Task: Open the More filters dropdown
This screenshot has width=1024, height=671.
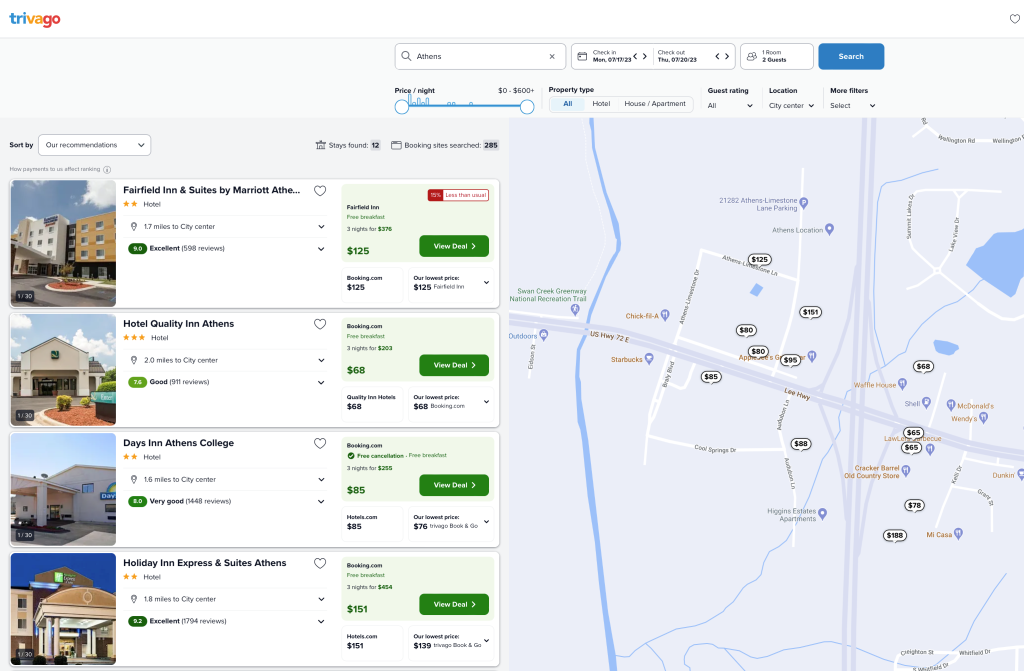Action: point(852,106)
